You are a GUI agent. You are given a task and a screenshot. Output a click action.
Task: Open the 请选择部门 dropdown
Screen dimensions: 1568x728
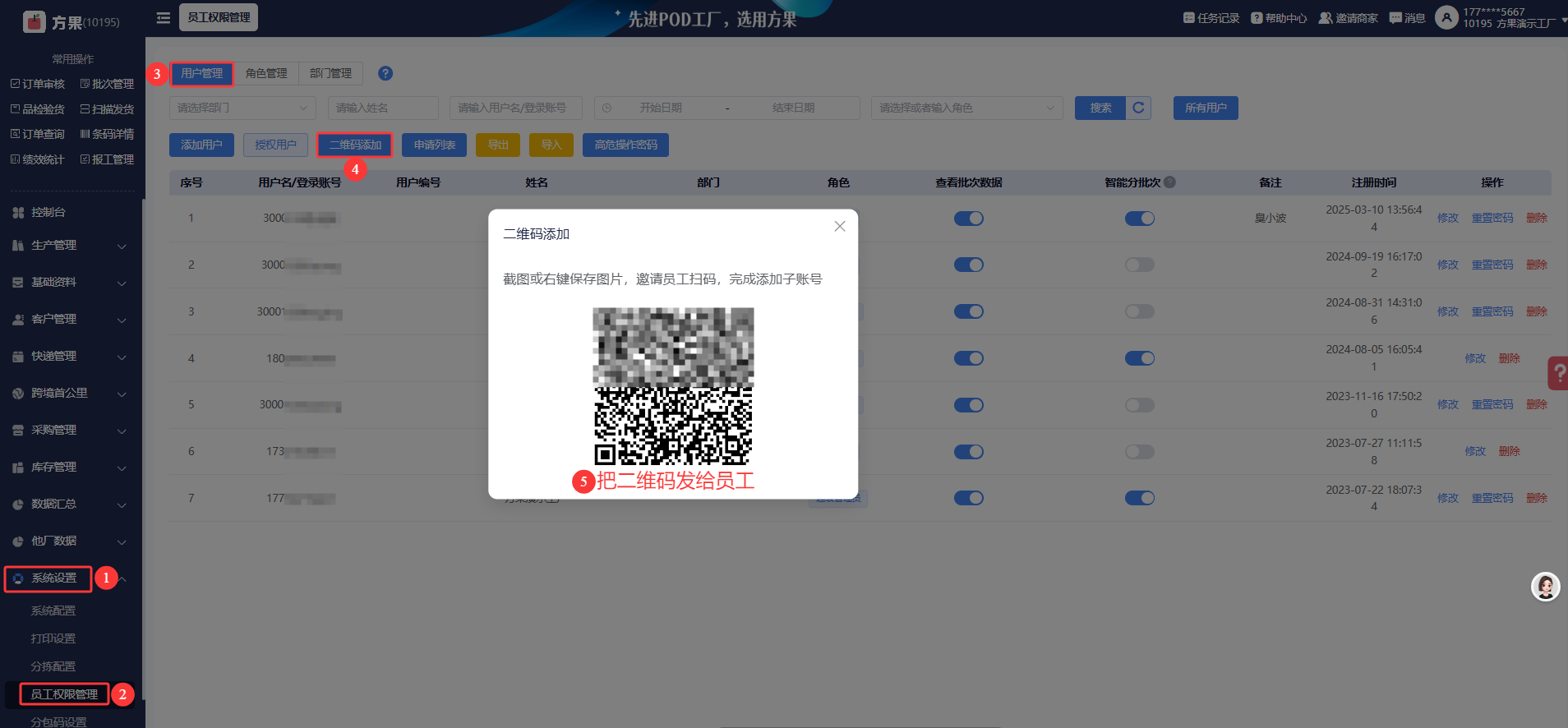[x=242, y=108]
